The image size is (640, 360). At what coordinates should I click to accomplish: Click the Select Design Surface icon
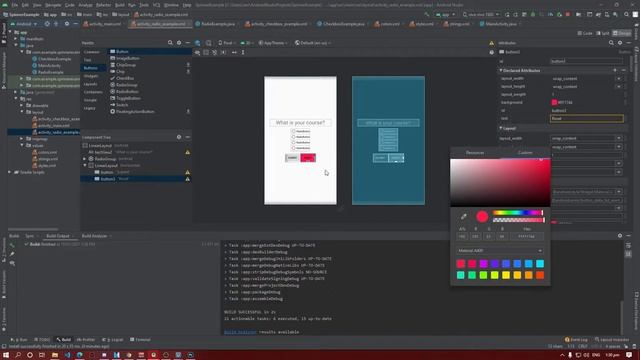click(198, 43)
